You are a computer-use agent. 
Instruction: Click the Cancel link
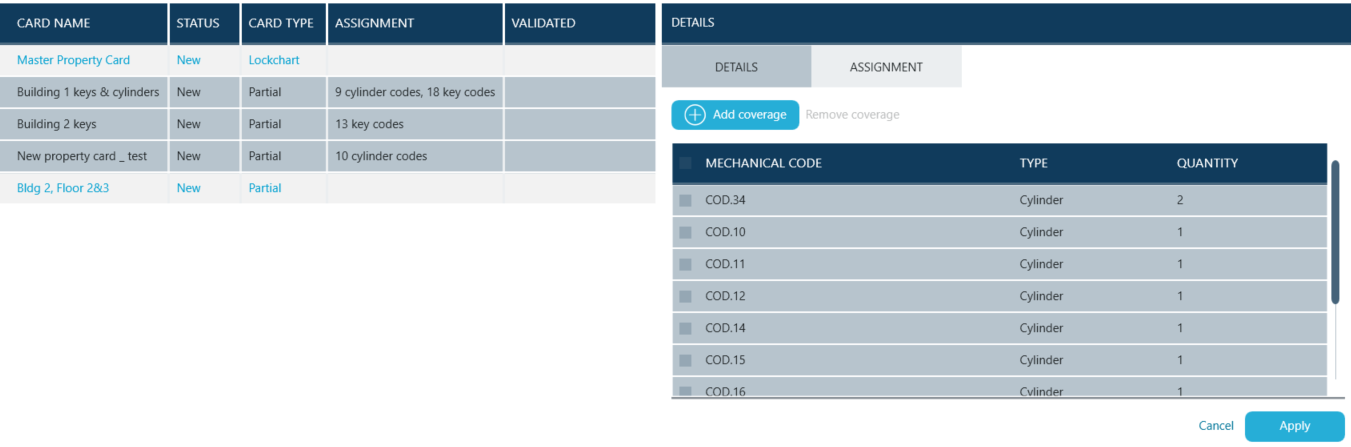tap(1215, 426)
